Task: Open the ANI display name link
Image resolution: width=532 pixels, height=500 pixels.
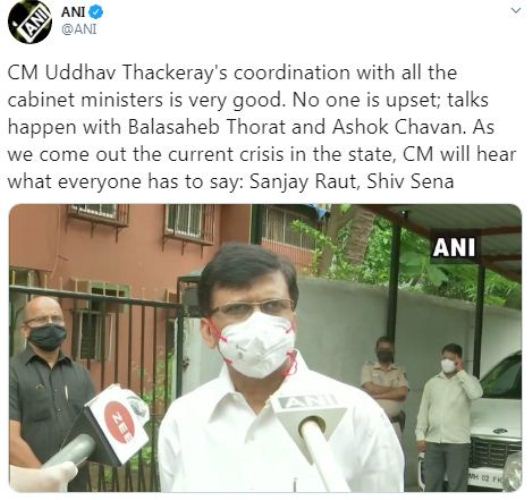Action: point(73,13)
